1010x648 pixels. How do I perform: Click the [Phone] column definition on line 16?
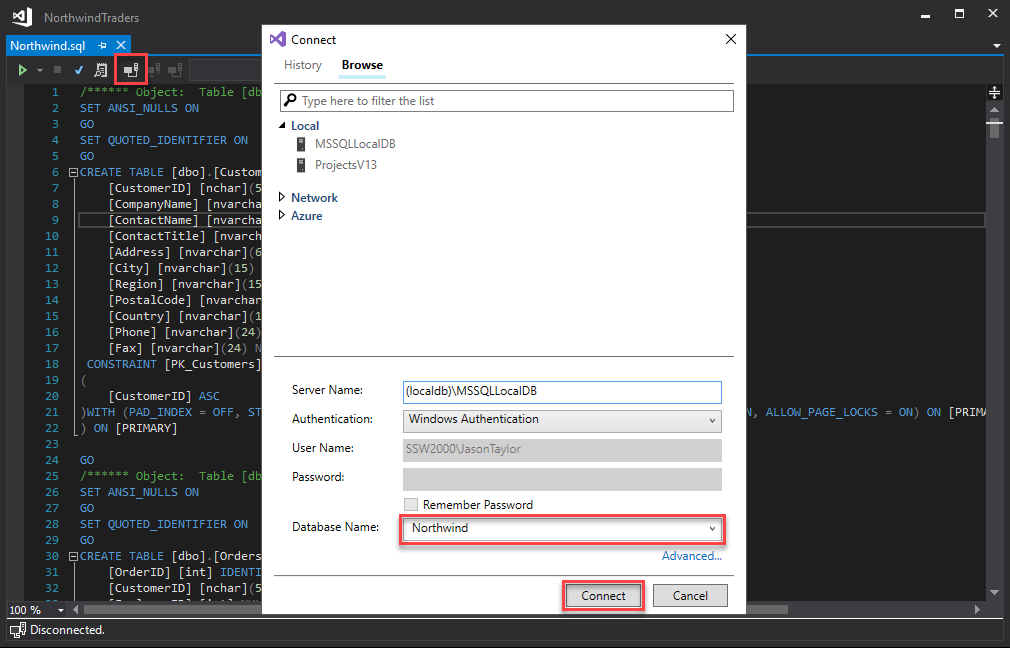pyautogui.click(x=184, y=332)
